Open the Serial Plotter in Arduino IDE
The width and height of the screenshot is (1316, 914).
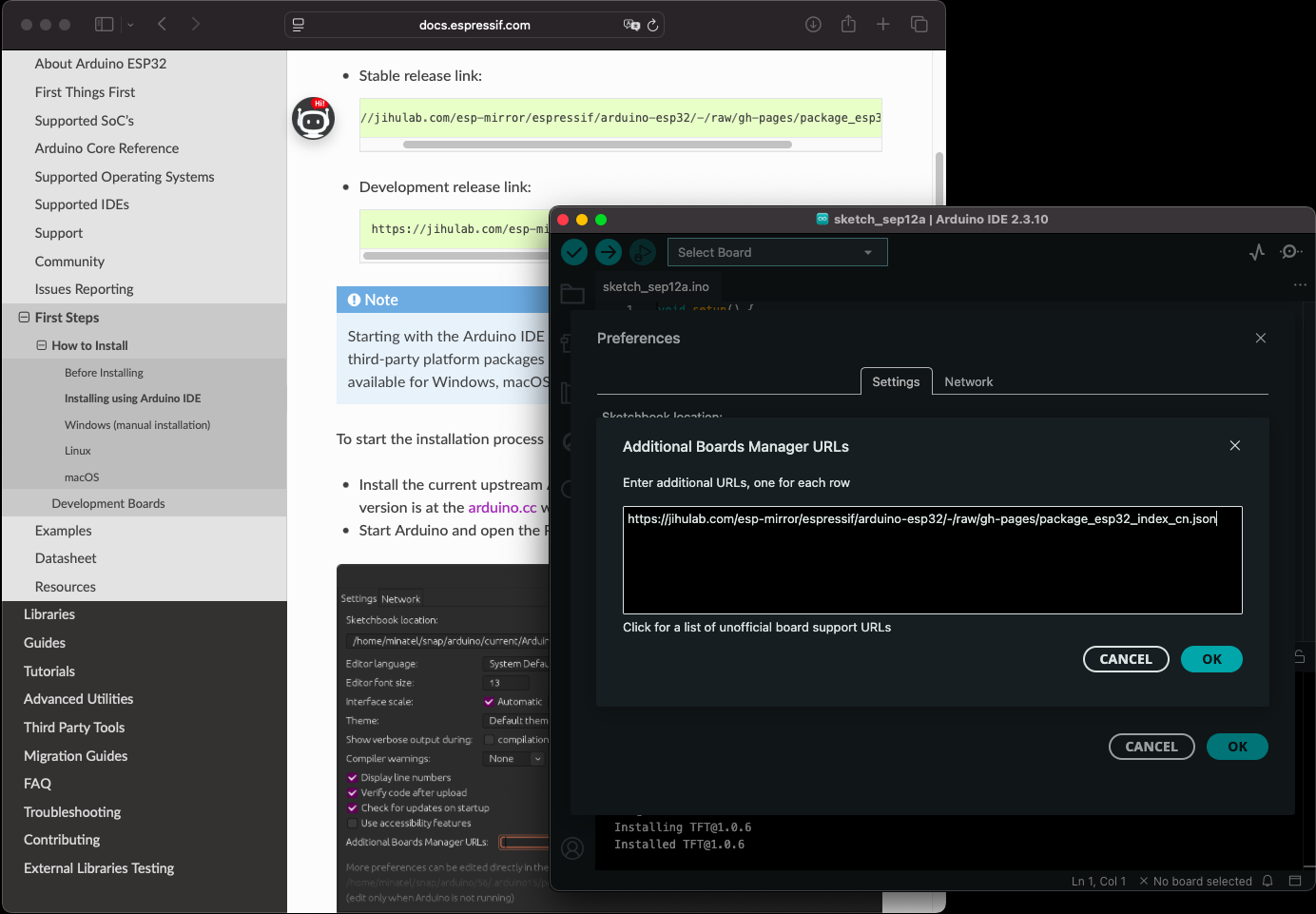(1257, 252)
